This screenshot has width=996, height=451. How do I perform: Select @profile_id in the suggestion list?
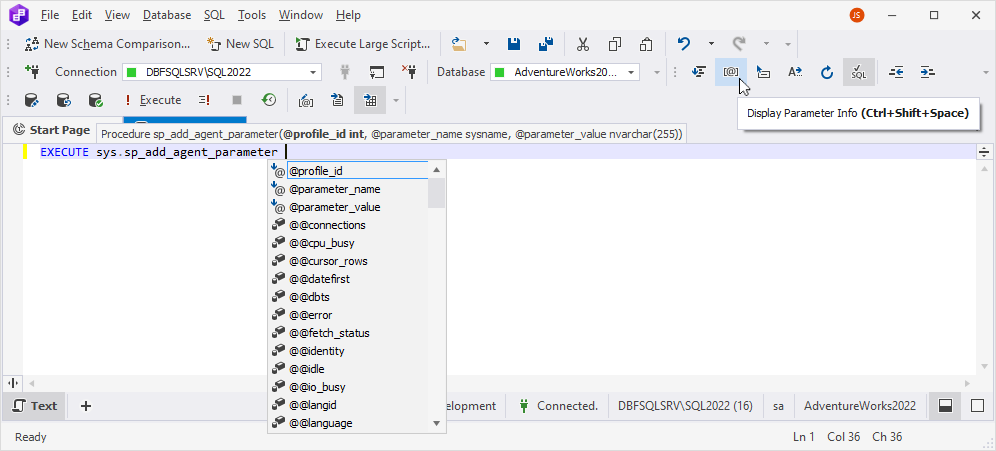pos(348,171)
